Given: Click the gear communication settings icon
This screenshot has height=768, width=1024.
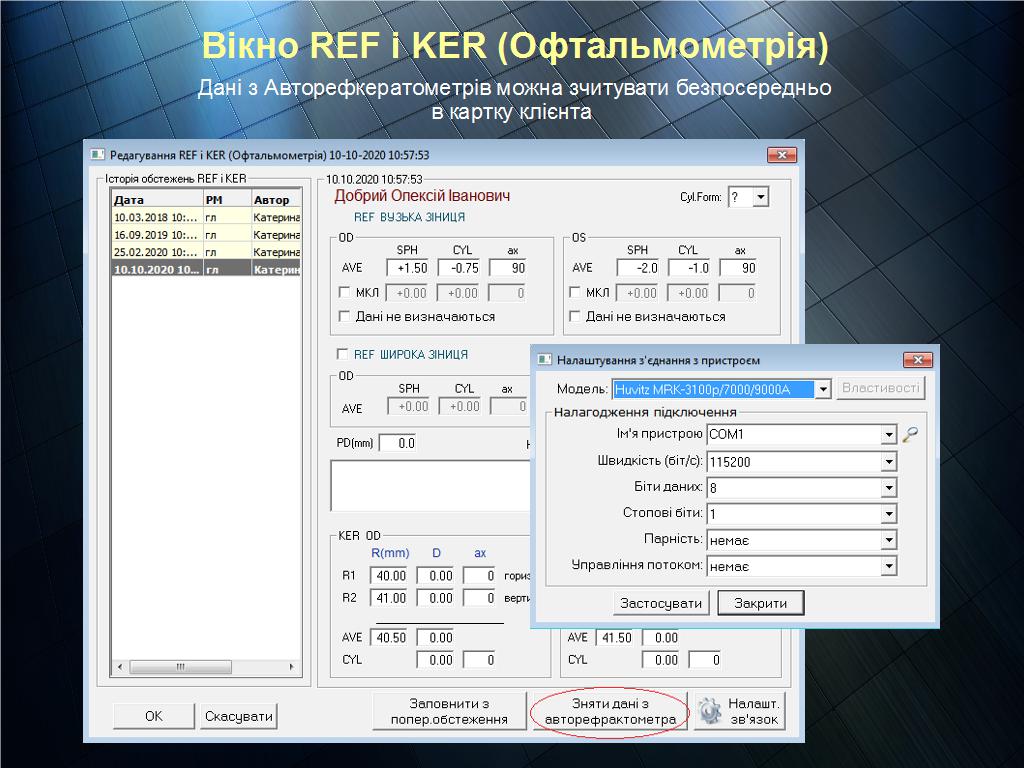Looking at the screenshot, I should (x=709, y=711).
